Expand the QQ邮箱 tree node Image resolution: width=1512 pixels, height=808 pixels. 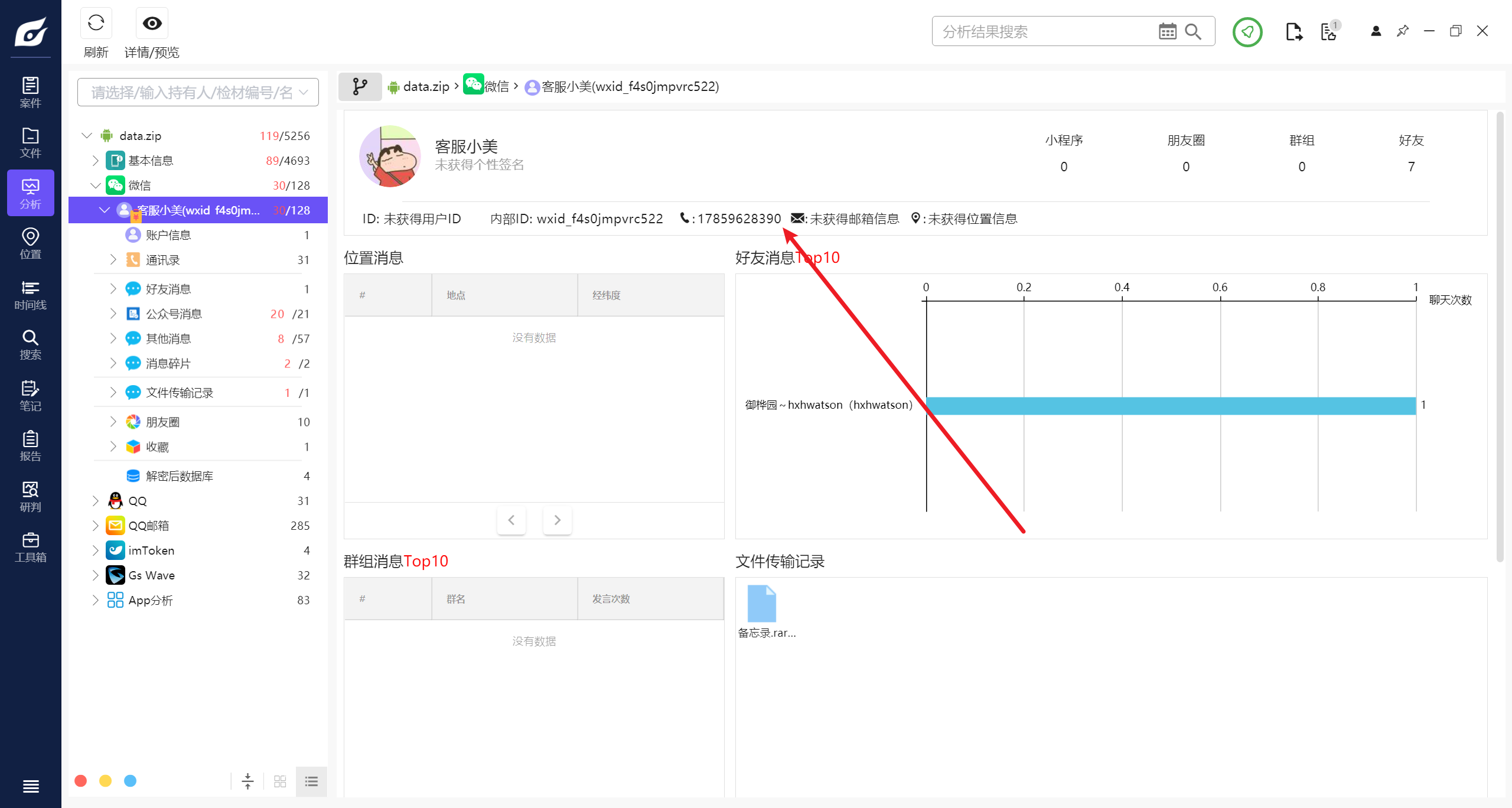point(96,526)
